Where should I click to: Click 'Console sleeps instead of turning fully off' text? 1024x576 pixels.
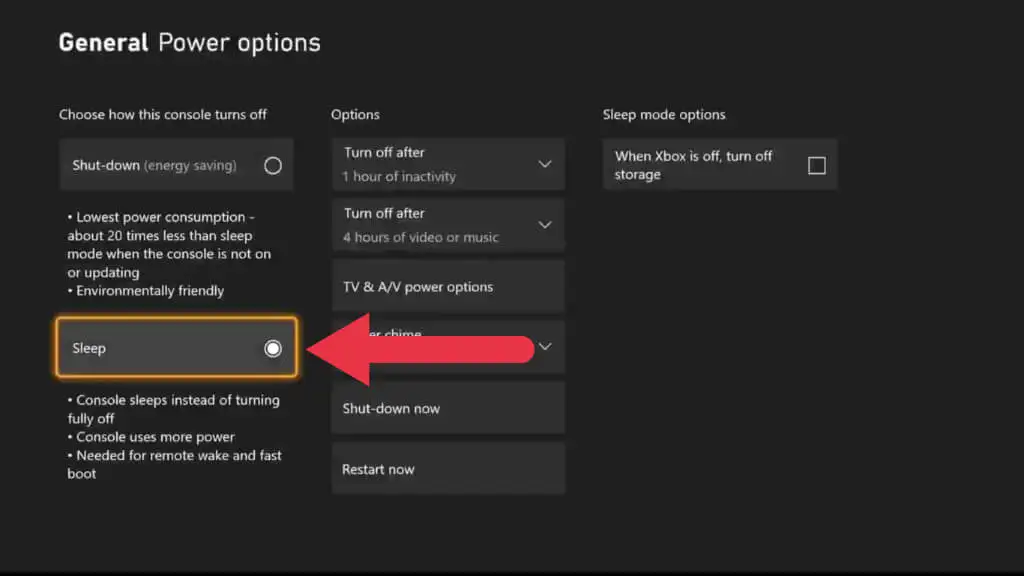pyautogui.click(x=173, y=409)
